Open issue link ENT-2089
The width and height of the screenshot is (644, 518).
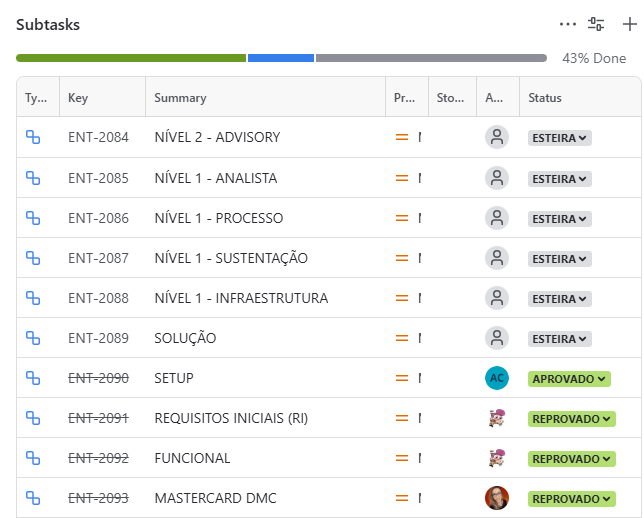click(x=99, y=338)
